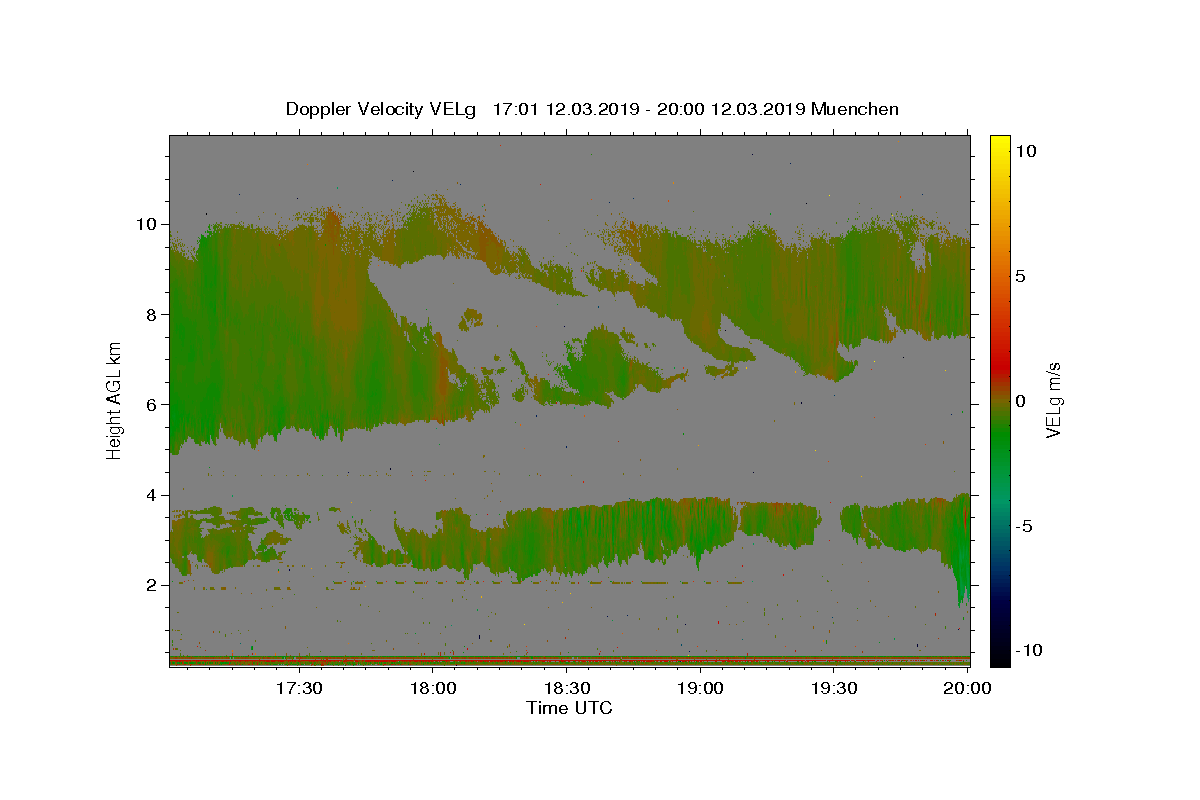Click the '18:00' time axis label
This screenshot has height=800, width=1200.
click(x=432, y=688)
